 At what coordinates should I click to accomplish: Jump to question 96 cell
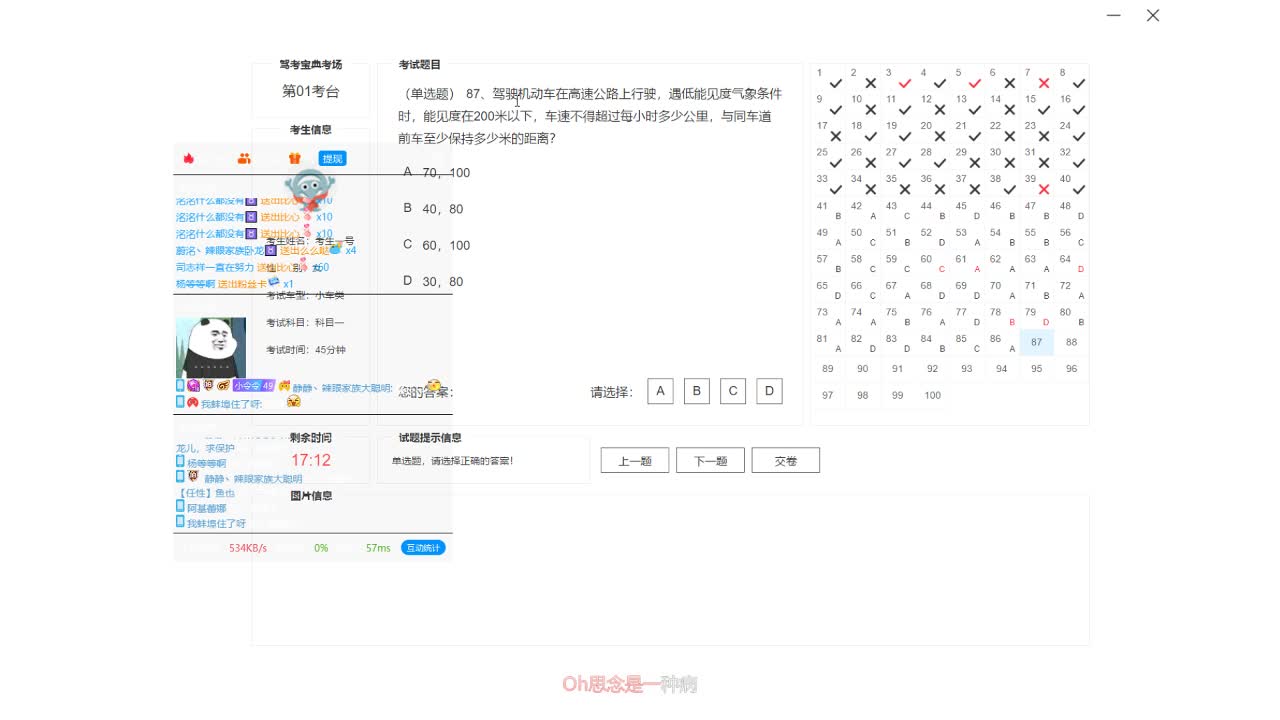pos(1071,369)
